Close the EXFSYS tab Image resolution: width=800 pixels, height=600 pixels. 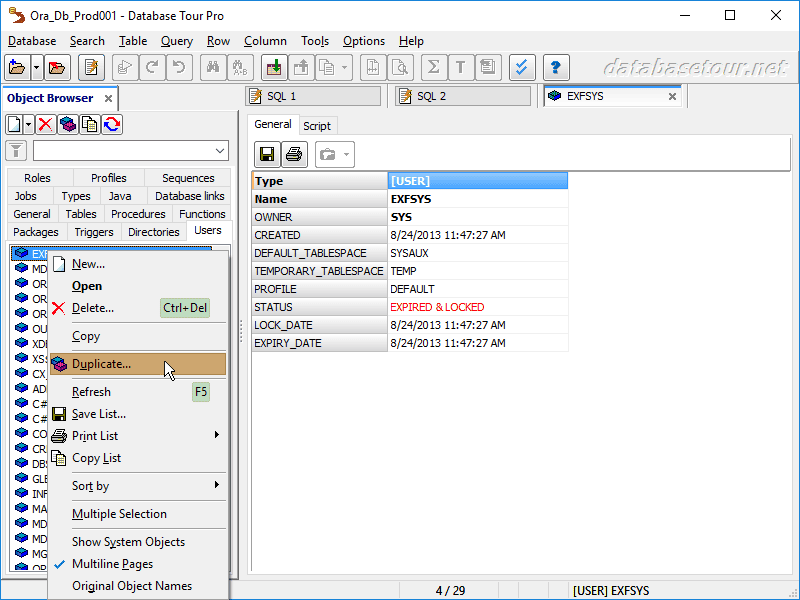point(672,97)
